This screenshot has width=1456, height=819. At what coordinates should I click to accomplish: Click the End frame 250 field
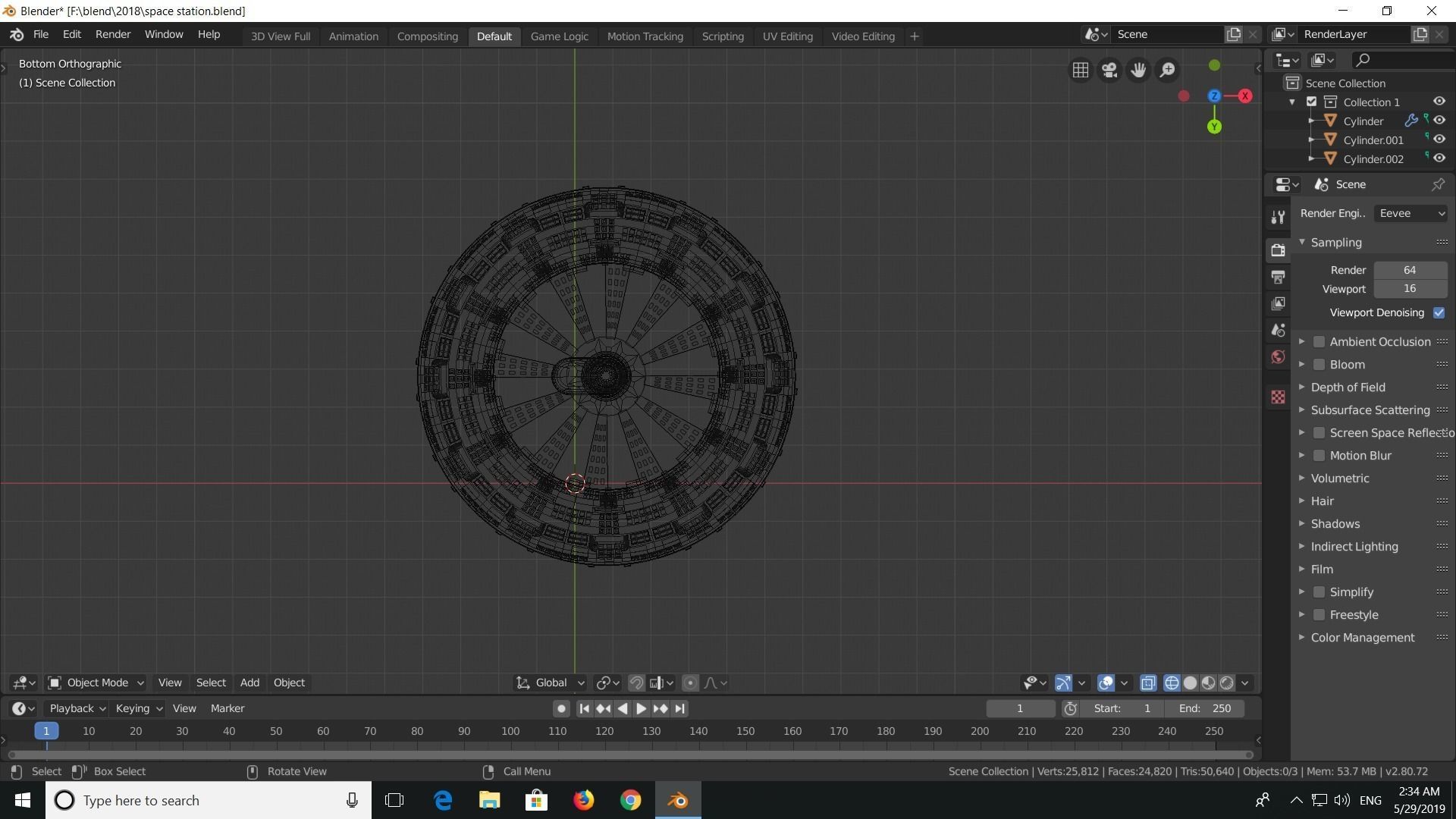point(1205,708)
